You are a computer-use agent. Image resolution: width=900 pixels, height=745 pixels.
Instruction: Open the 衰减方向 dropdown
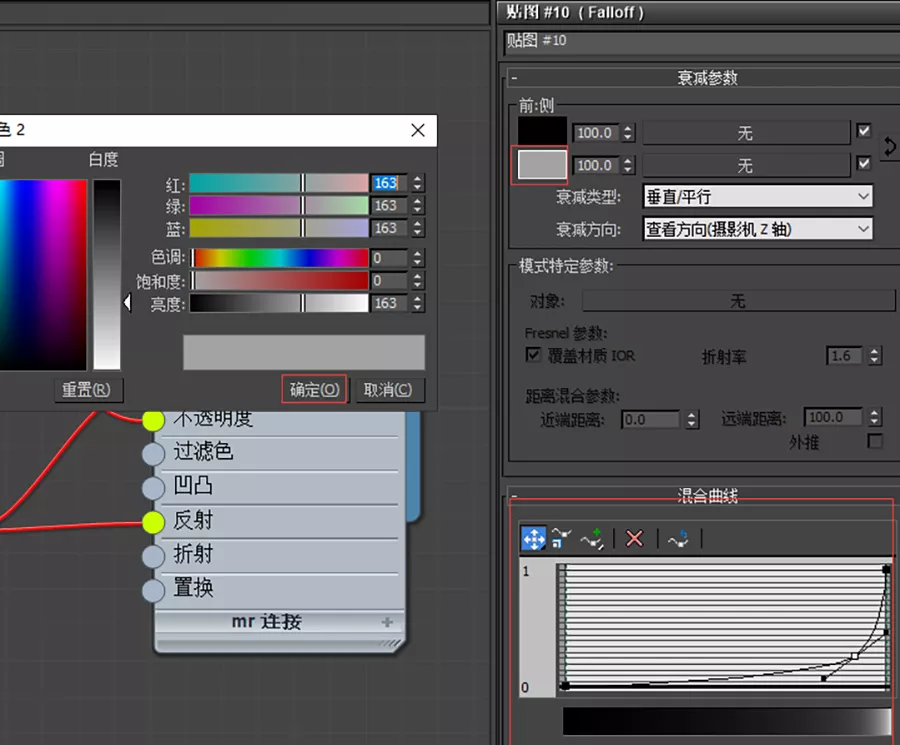758,229
